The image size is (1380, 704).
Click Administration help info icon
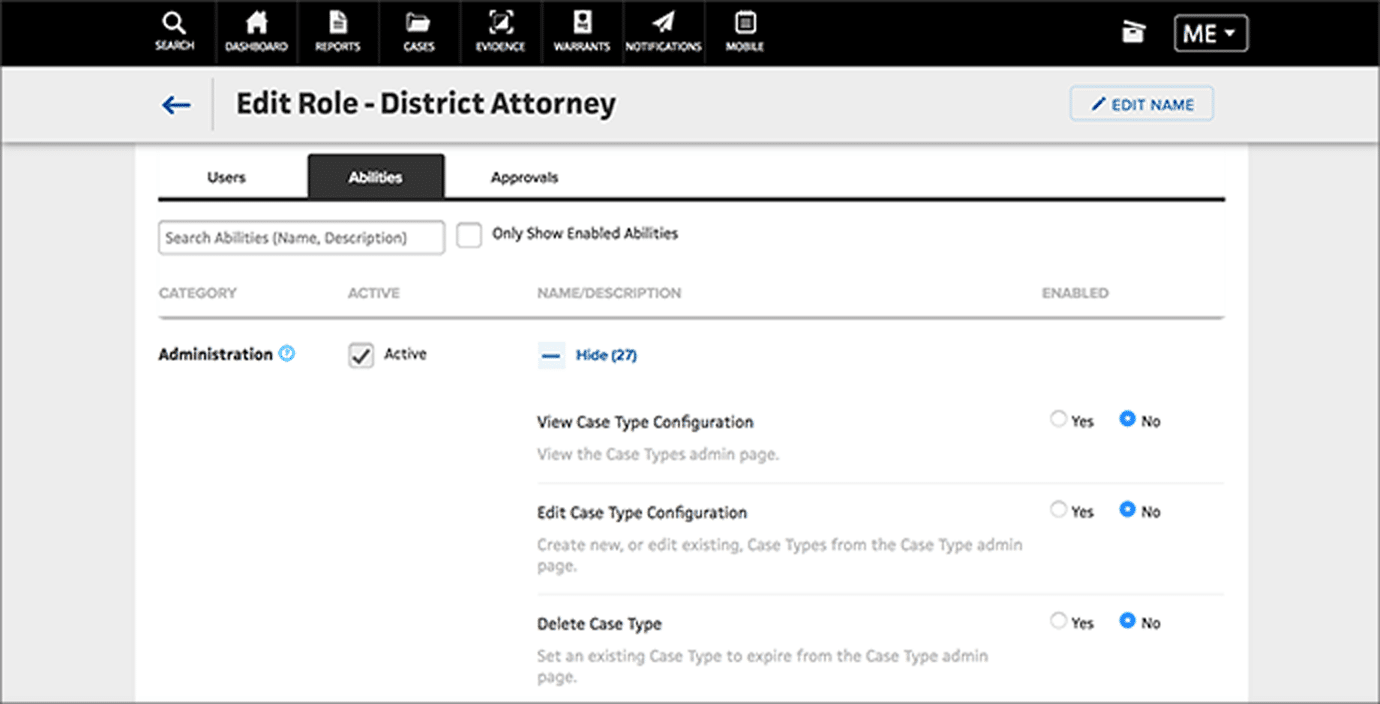point(287,354)
